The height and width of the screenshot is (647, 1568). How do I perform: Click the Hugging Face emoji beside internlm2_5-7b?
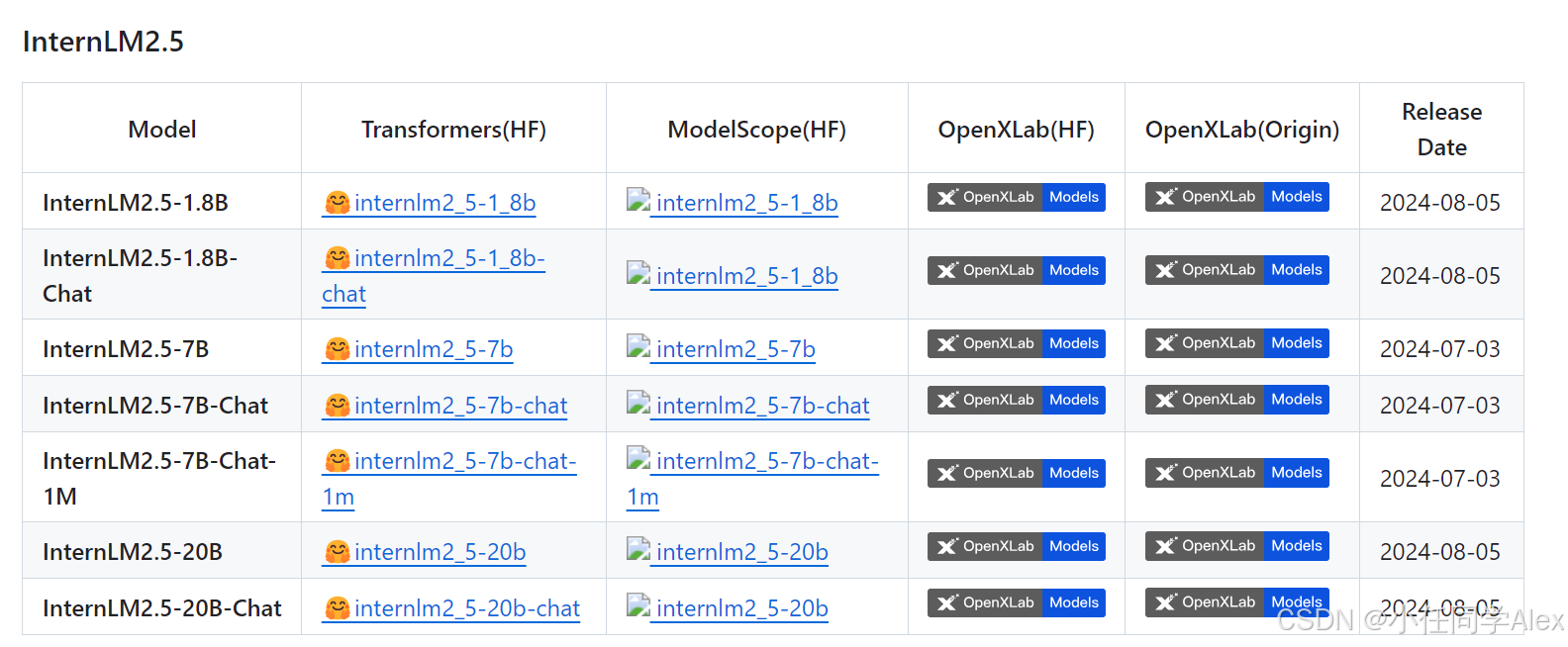(338, 349)
